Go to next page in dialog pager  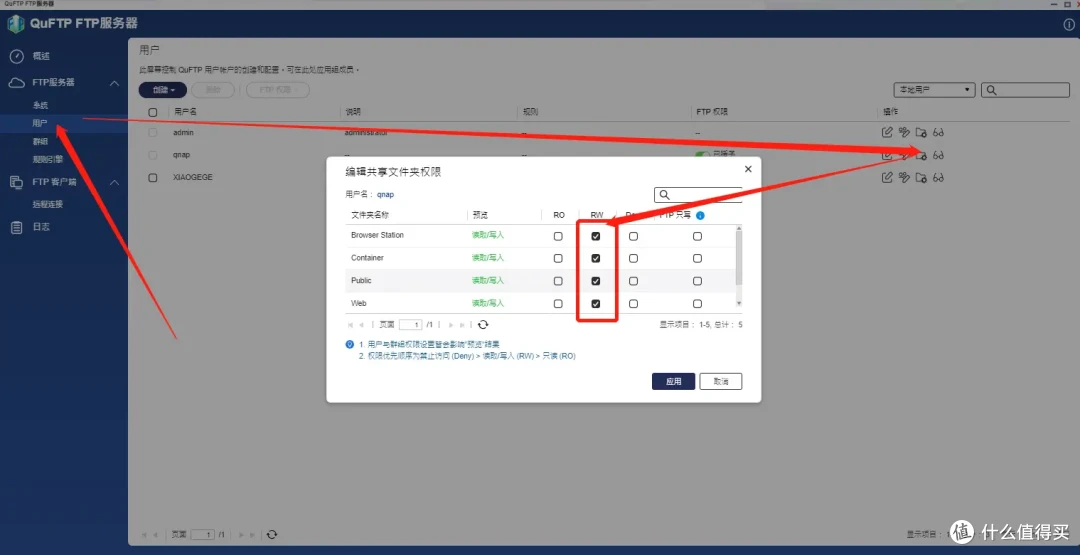tap(451, 324)
